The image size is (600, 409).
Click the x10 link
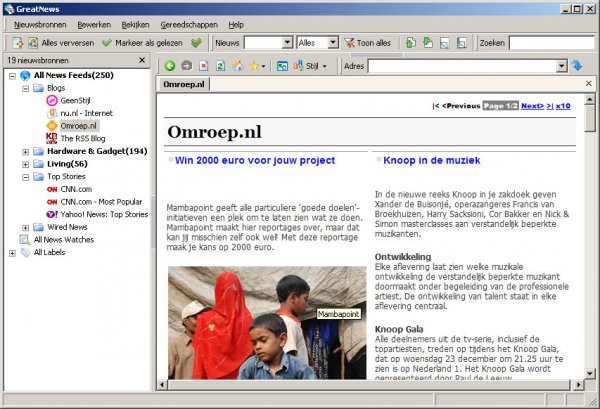pos(563,106)
